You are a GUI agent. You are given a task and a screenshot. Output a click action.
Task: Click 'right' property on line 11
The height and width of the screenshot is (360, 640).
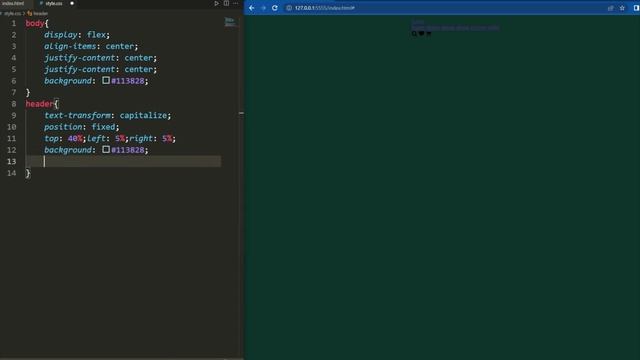point(141,138)
